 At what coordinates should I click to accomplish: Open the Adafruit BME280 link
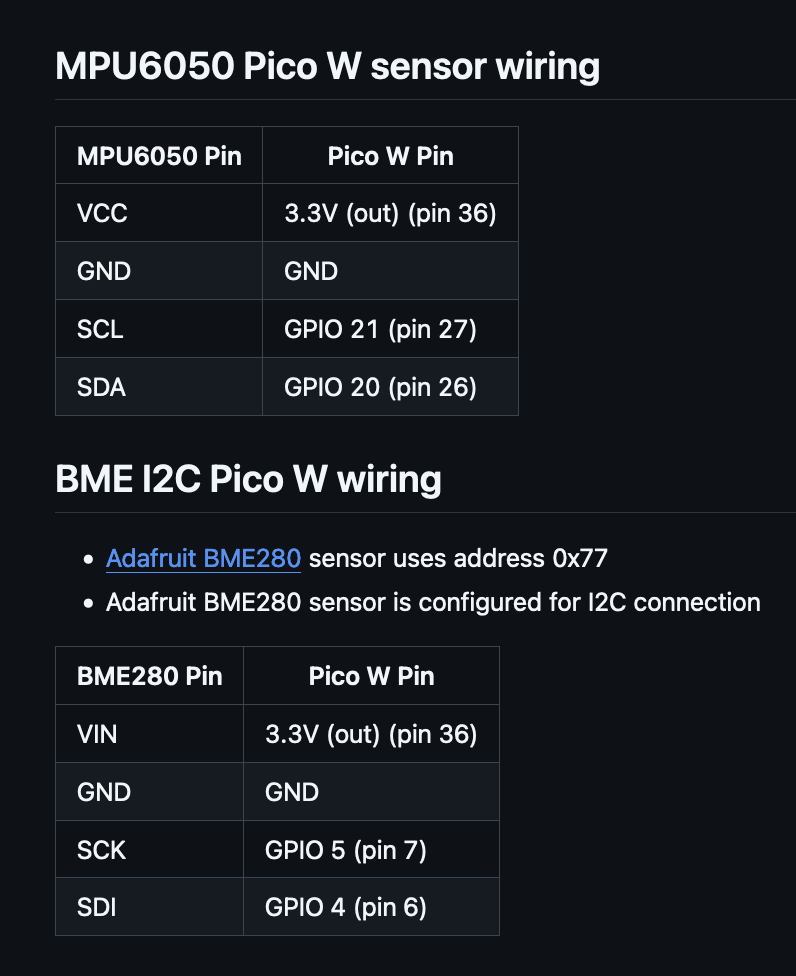204,558
